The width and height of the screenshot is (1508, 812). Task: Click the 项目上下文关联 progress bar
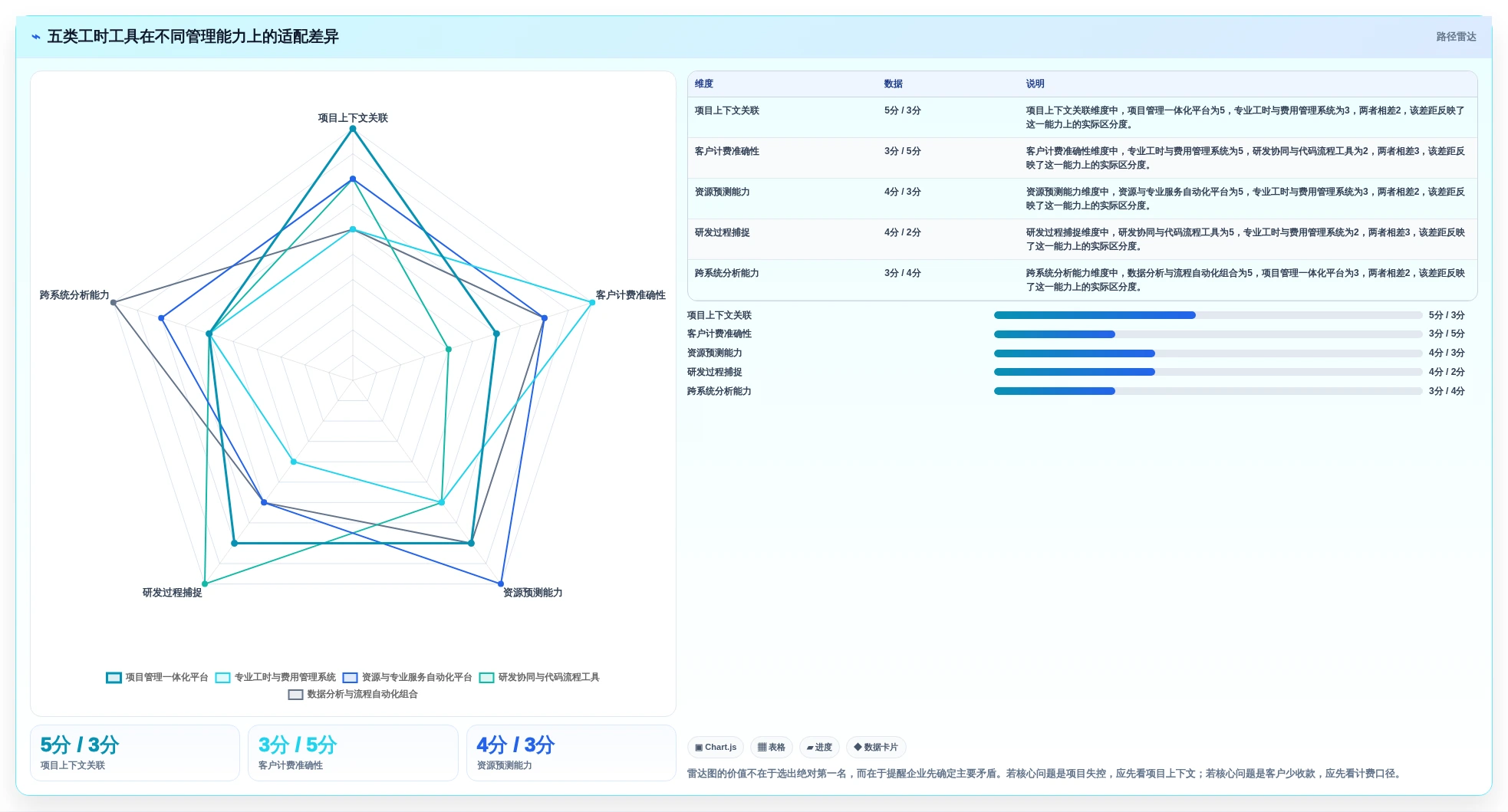[1208, 315]
